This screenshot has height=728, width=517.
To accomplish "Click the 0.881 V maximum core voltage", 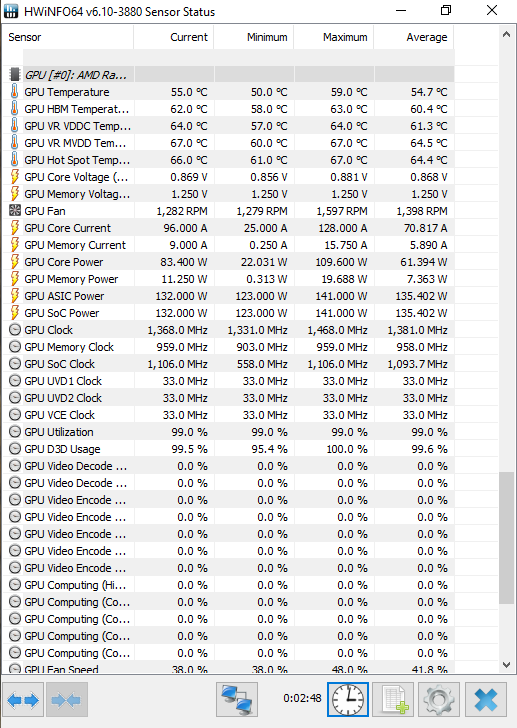I will pyautogui.click(x=349, y=177).
